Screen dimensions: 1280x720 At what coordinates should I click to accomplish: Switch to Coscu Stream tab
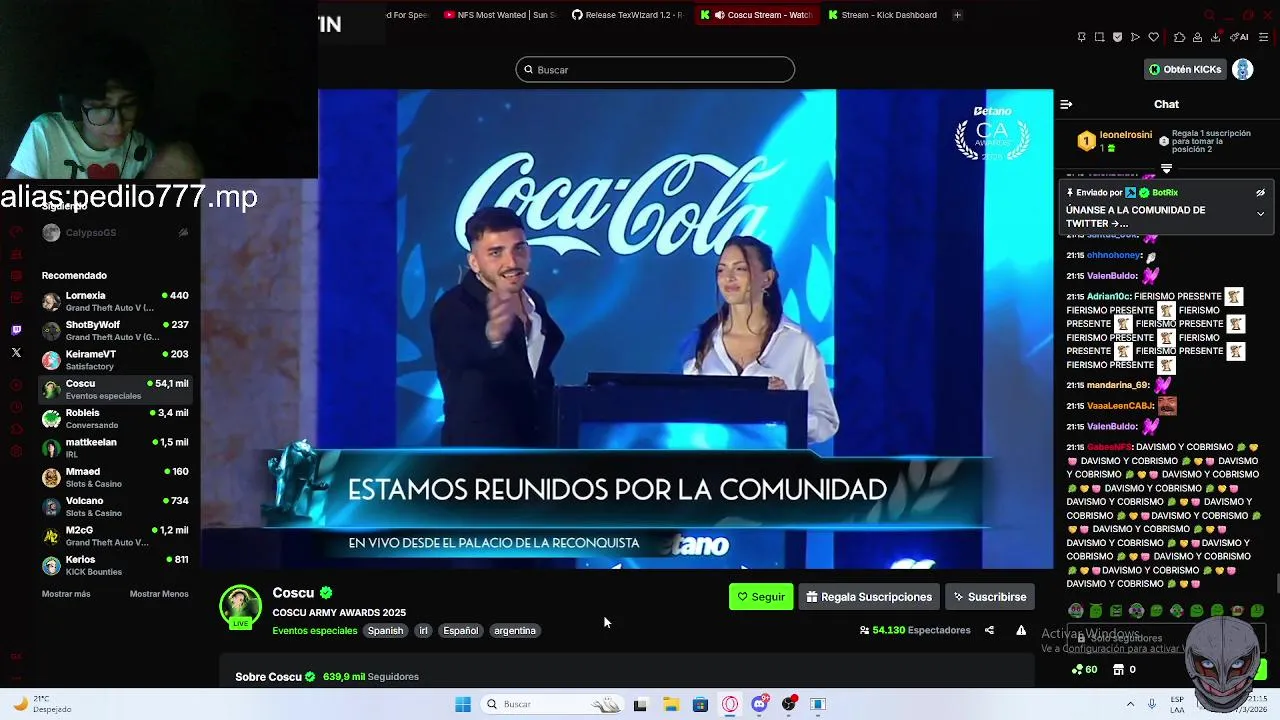point(757,15)
